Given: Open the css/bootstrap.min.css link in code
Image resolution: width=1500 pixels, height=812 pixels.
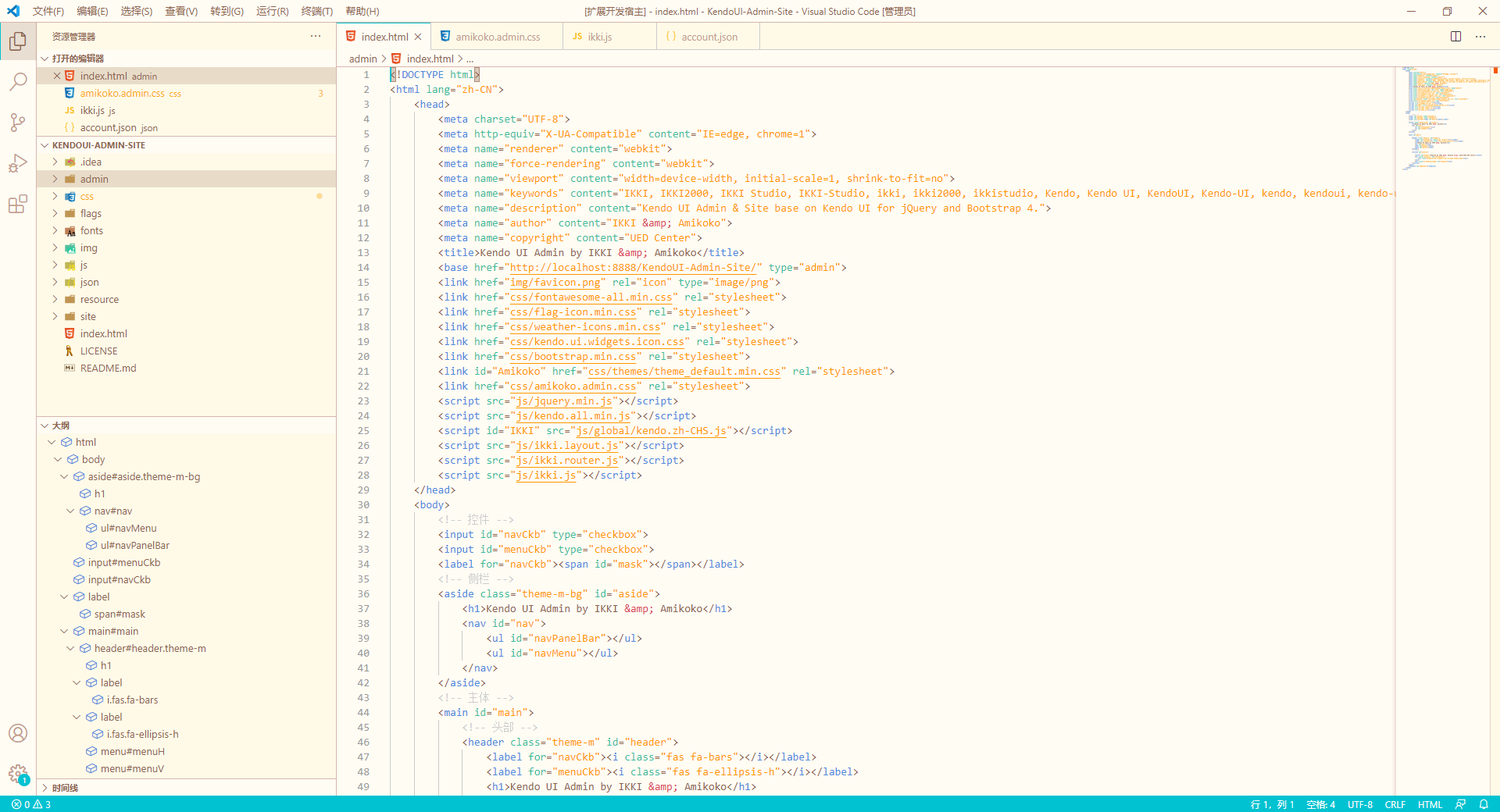Looking at the screenshot, I should (573, 357).
